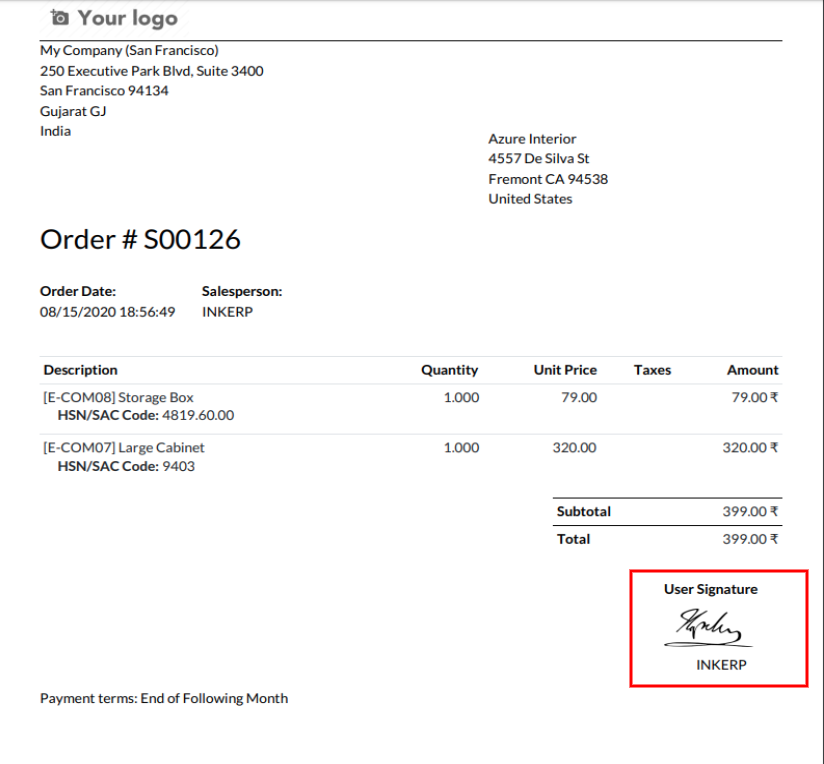
Task: Click the 'Taxes' column header
Action: point(652,370)
